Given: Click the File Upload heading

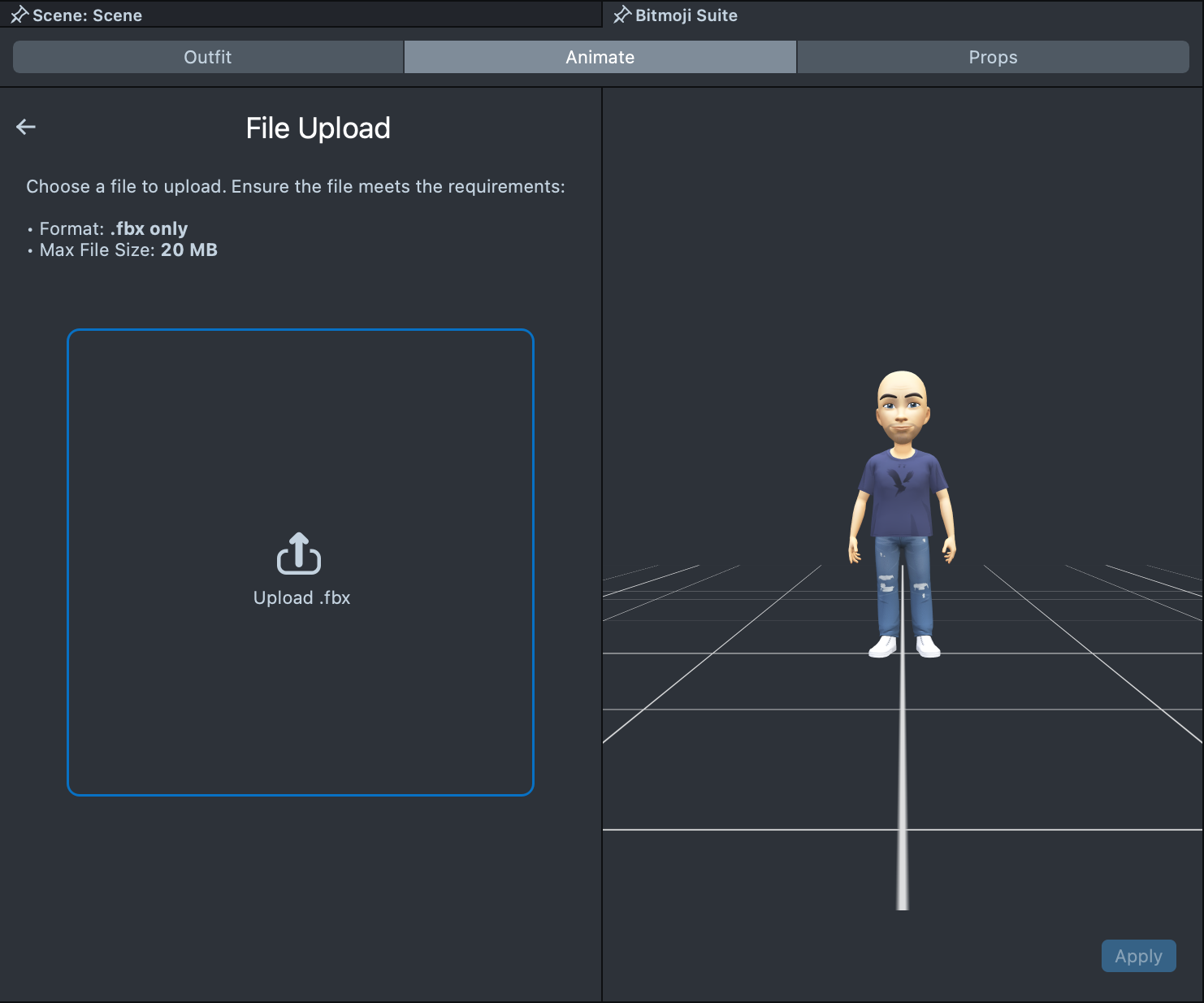Looking at the screenshot, I should coord(318,128).
